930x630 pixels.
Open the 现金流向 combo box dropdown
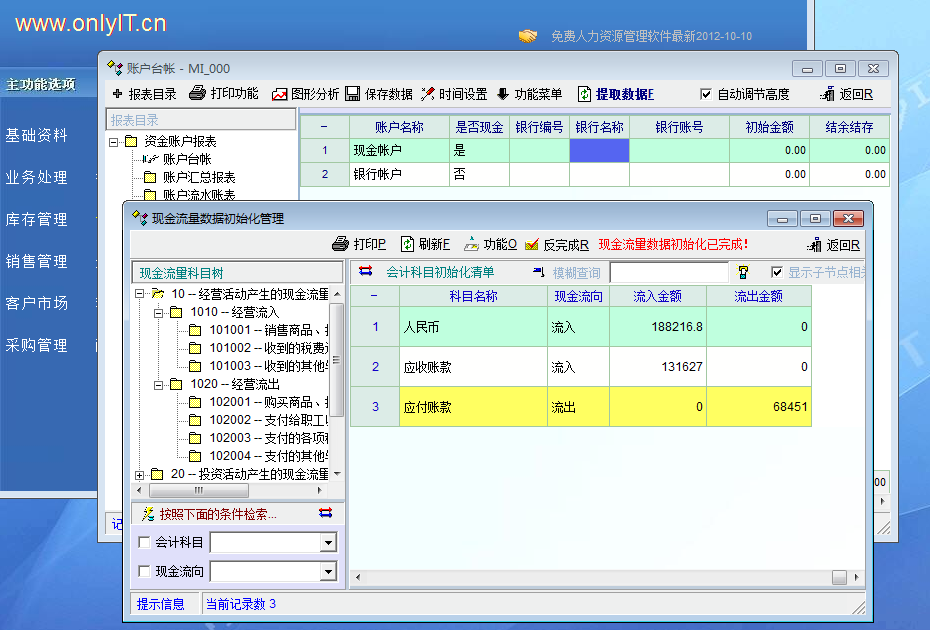click(327, 572)
